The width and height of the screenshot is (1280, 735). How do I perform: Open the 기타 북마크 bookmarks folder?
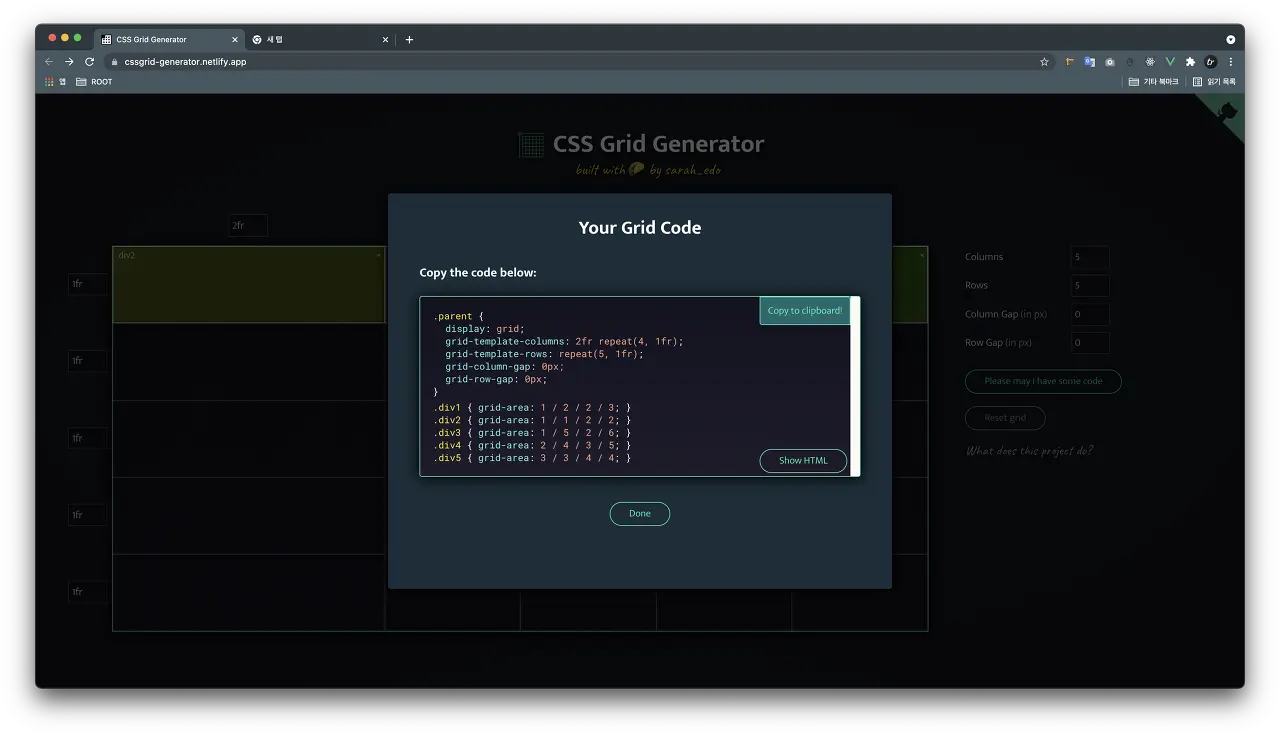(x=1153, y=82)
